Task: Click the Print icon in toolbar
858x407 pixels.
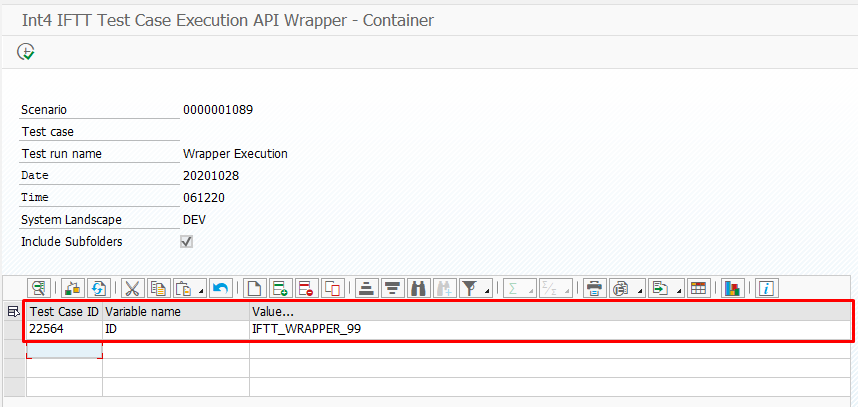Action: point(595,288)
